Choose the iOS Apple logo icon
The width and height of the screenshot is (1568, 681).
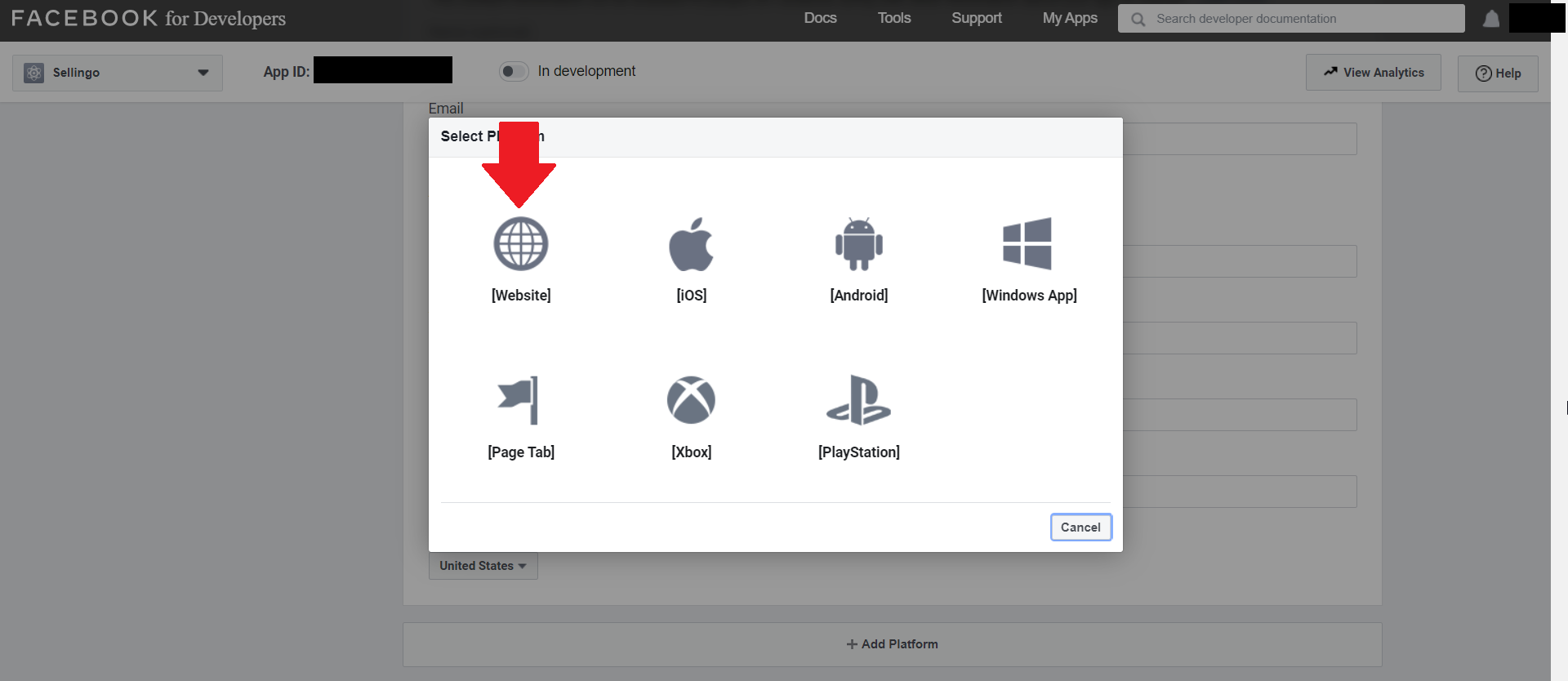click(691, 244)
